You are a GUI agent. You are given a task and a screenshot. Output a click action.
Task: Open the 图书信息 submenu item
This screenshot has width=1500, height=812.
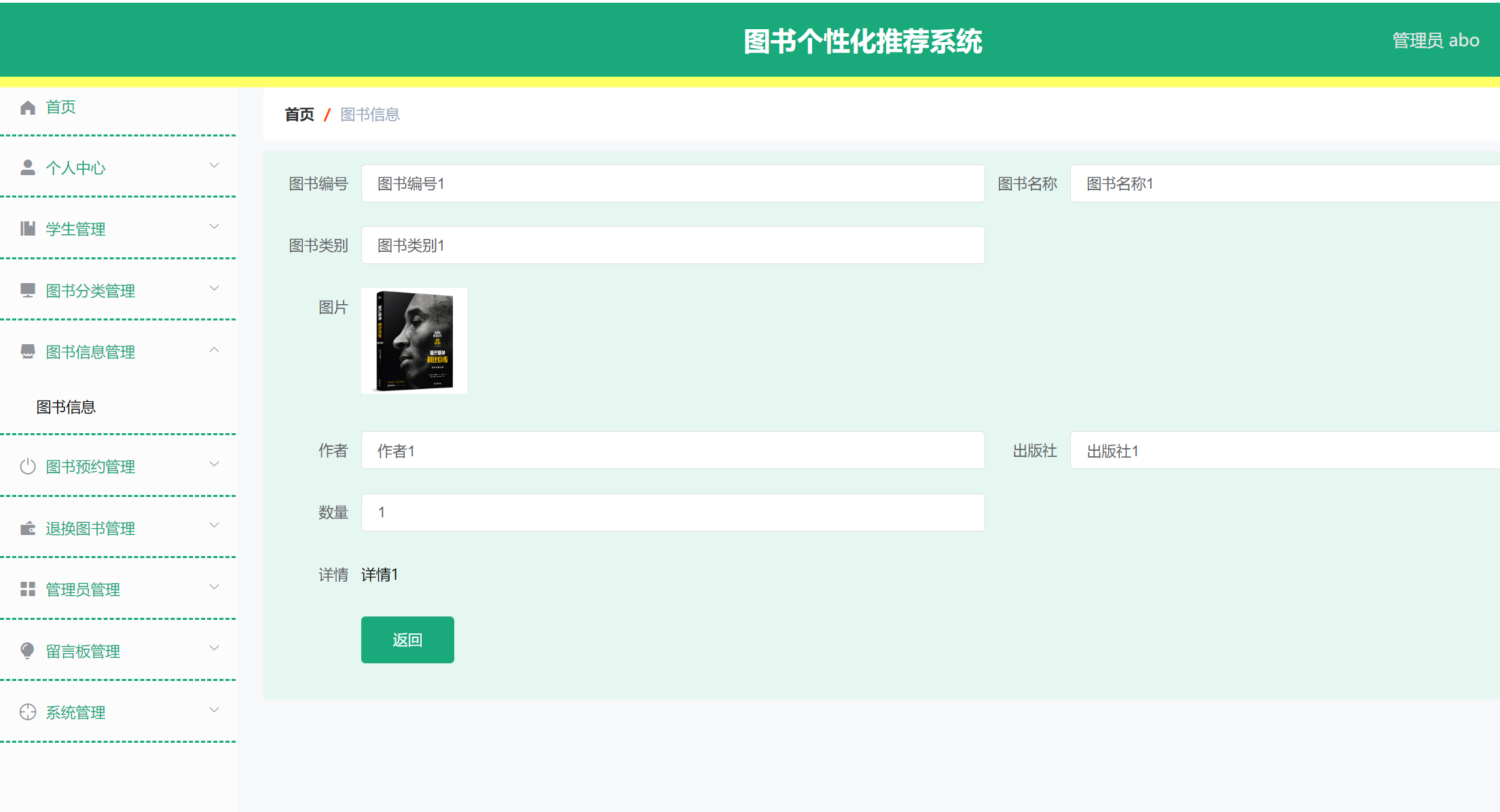[x=65, y=406]
